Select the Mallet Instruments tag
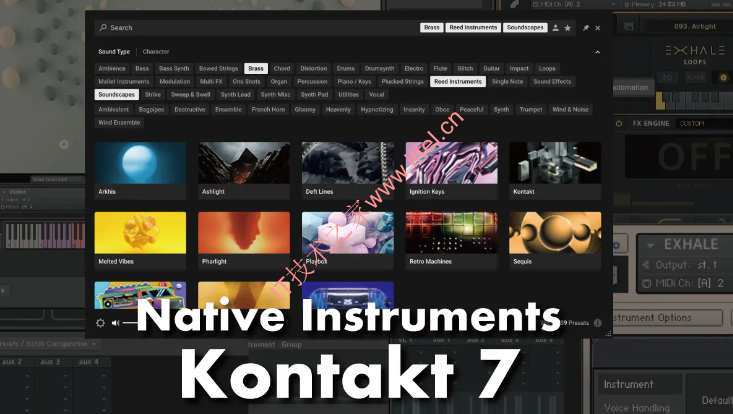Viewport: 733px width, 414px height. [x=123, y=81]
